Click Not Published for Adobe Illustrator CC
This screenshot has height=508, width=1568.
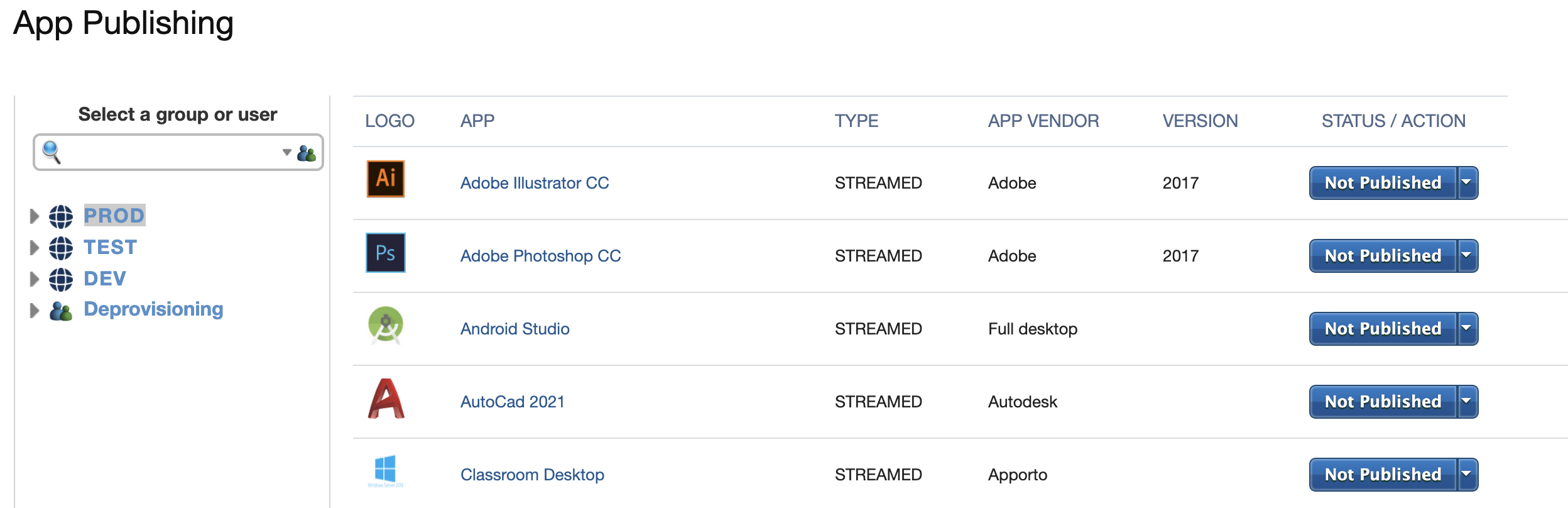tap(1383, 183)
